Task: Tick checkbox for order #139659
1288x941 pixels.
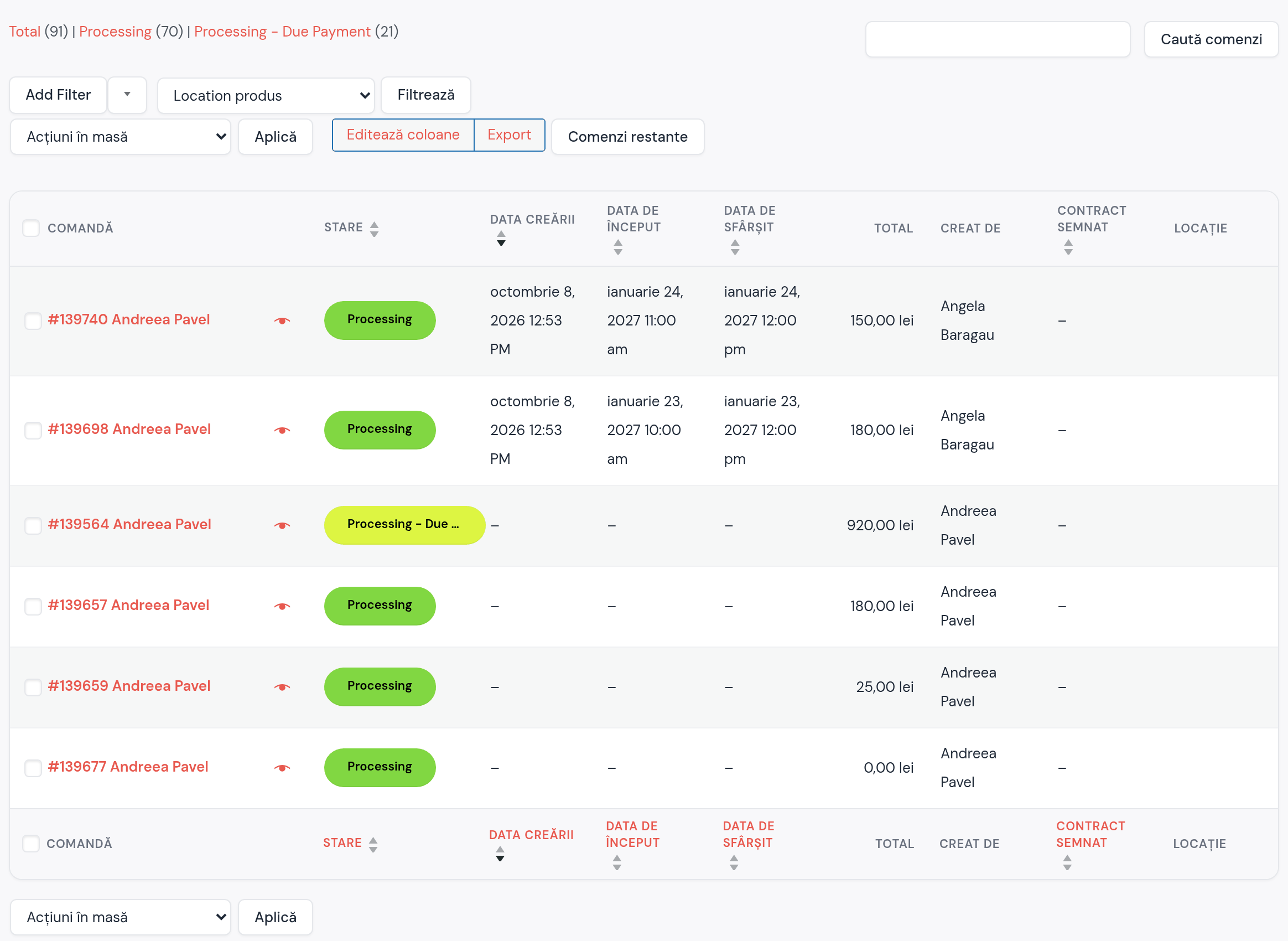Action: click(x=33, y=687)
